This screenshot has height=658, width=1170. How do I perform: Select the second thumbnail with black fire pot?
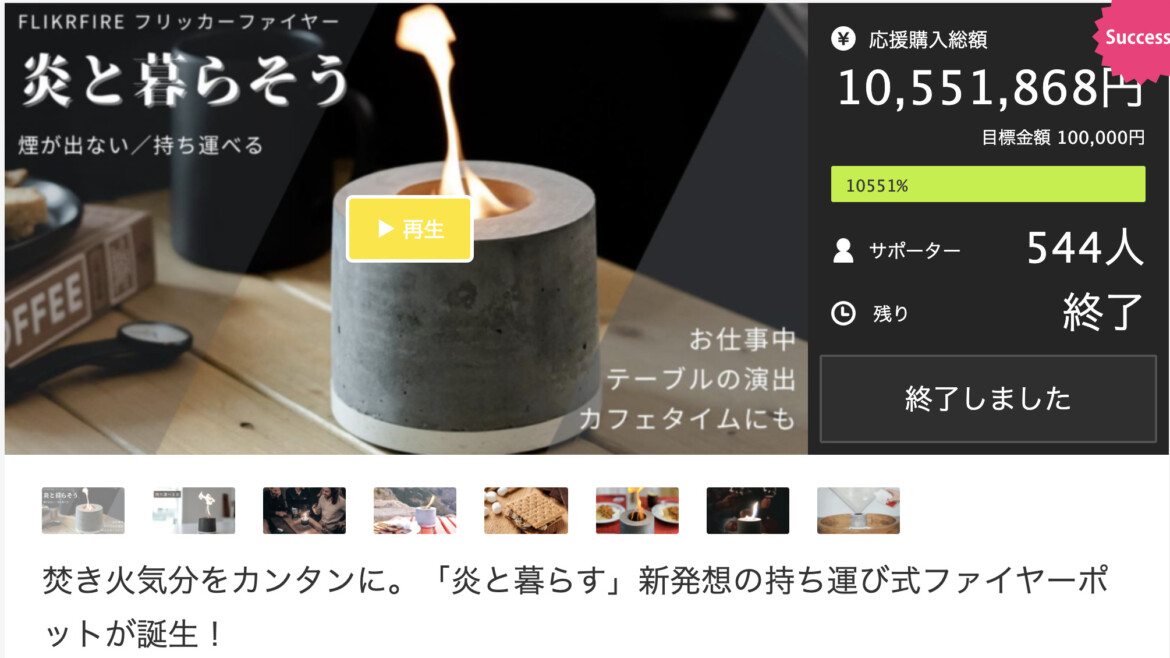(x=194, y=510)
